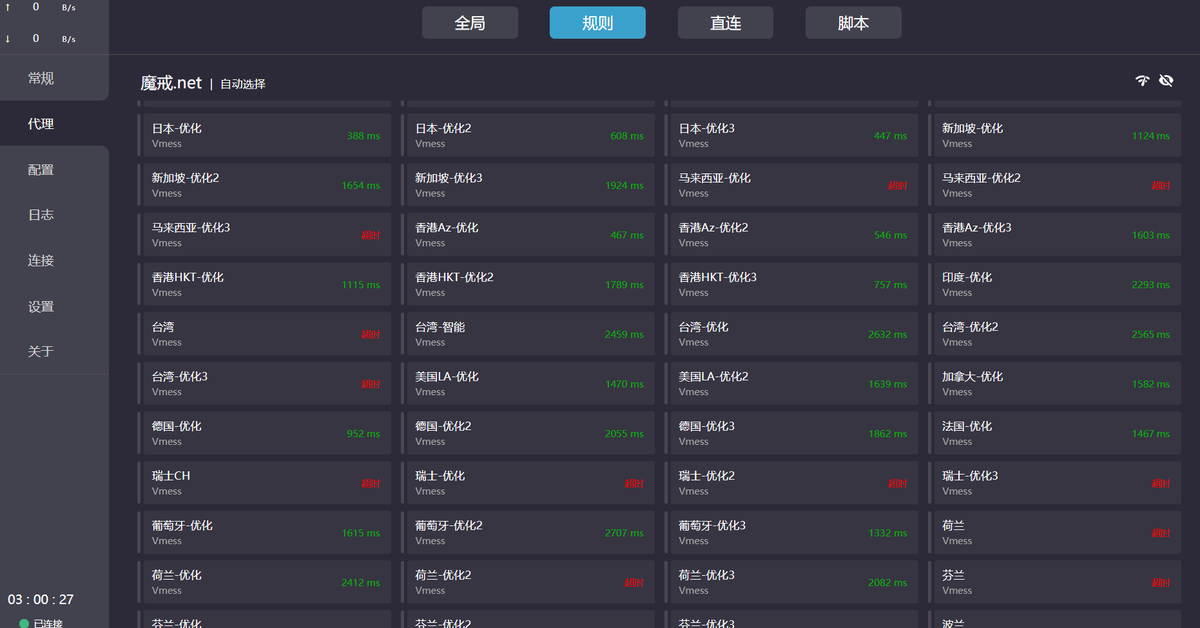Image resolution: width=1200 pixels, height=628 pixels.
Task: Switch to 直连 direct mode
Action: click(x=726, y=23)
